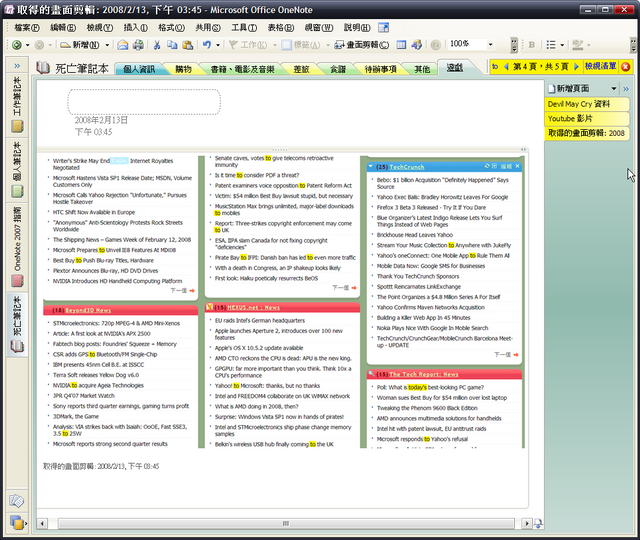Open the 格式(O) menu
The width and height of the screenshot is (640, 540).
pos(171,28)
